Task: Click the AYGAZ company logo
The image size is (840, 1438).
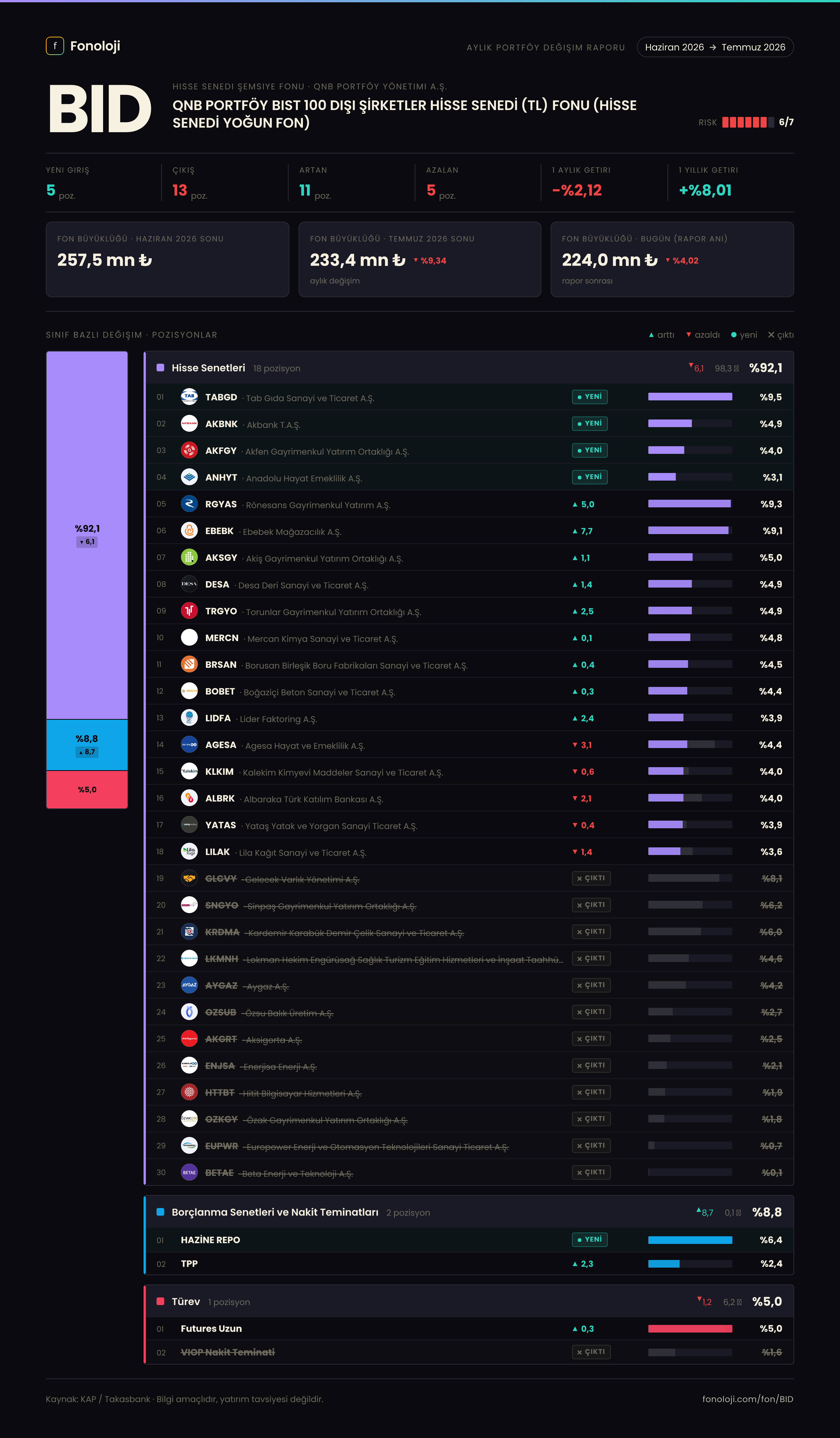Action: pyautogui.click(x=189, y=985)
